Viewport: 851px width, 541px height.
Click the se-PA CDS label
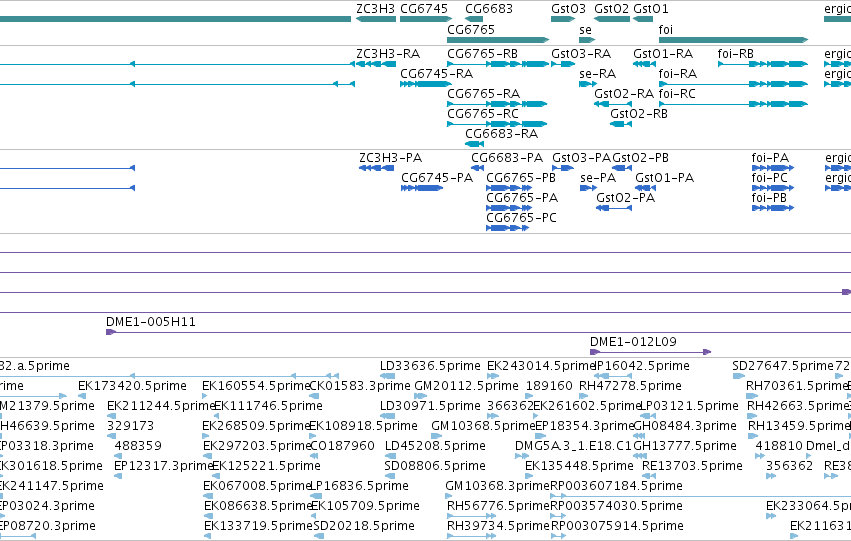[598, 178]
